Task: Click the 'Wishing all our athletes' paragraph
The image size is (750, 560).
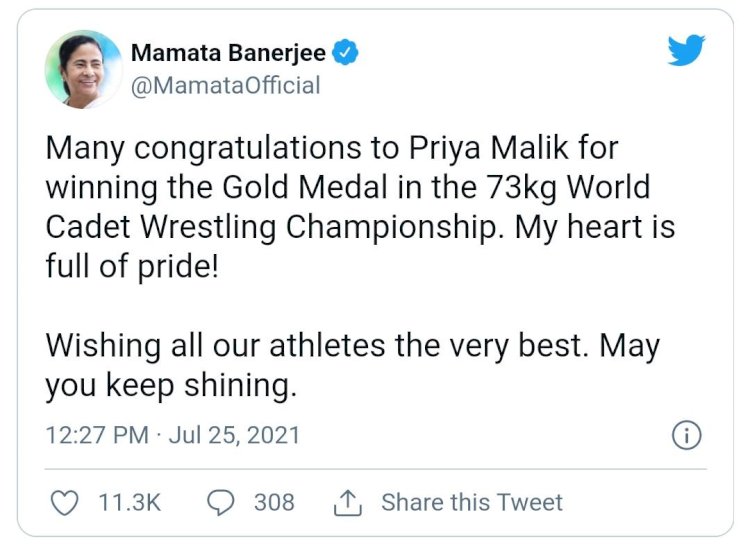Action: tap(353, 365)
